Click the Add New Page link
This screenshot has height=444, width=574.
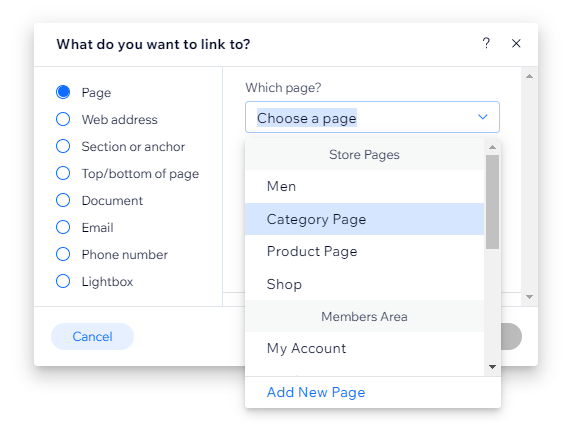pos(316,392)
